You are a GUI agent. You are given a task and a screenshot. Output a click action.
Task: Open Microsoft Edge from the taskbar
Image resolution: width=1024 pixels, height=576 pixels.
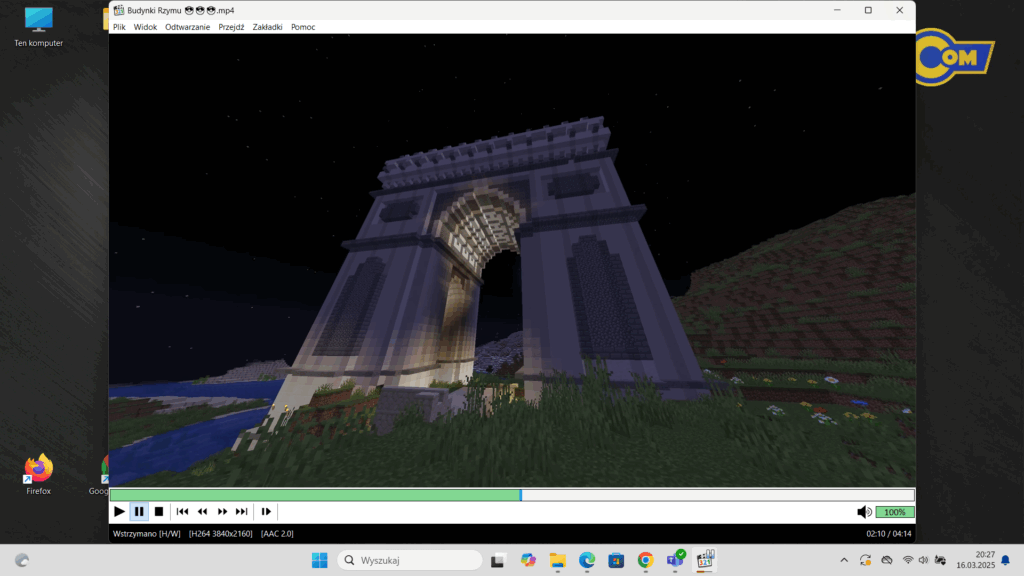coord(586,560)
